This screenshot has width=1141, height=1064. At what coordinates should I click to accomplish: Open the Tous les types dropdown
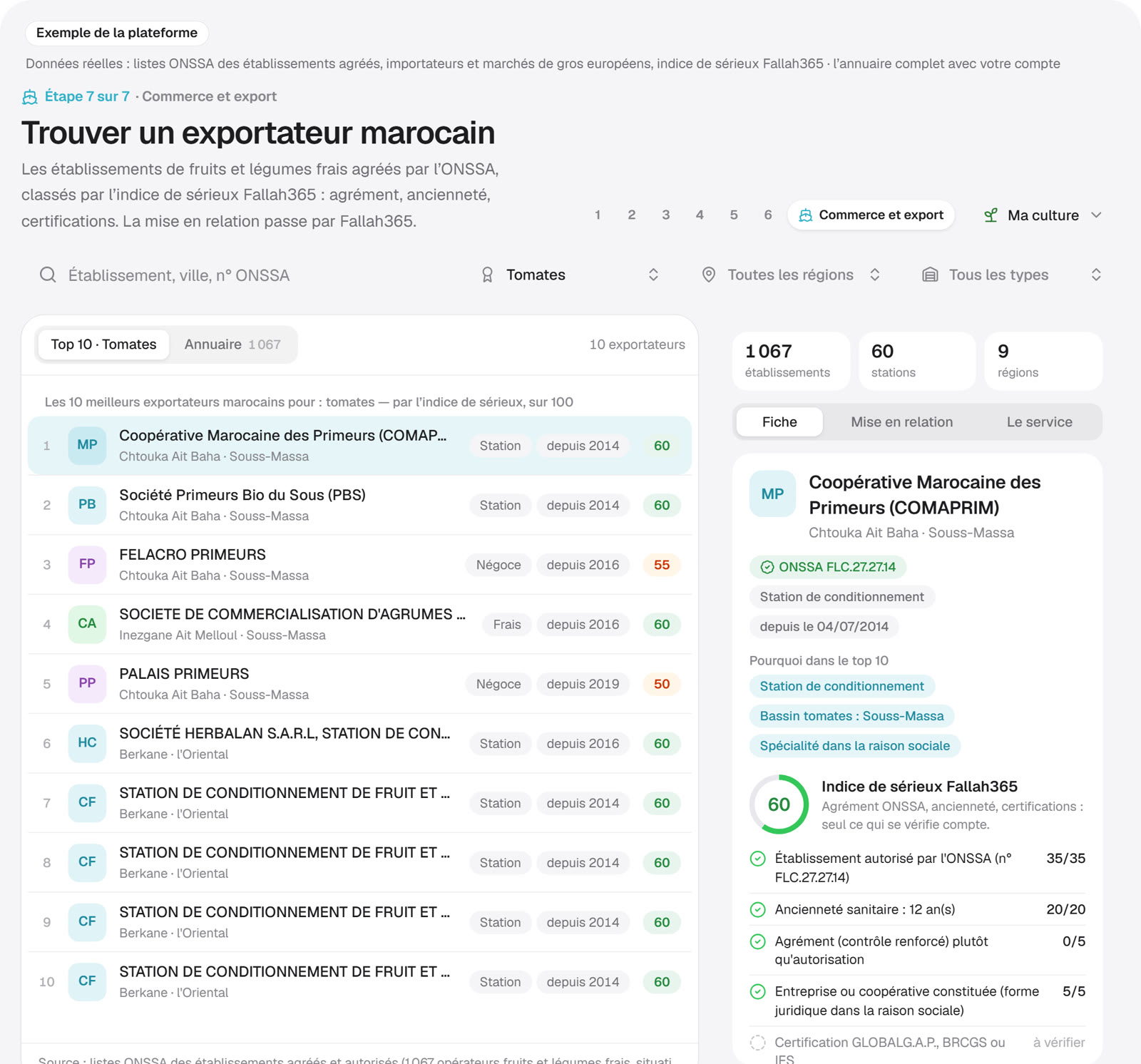click(1012, 275)
